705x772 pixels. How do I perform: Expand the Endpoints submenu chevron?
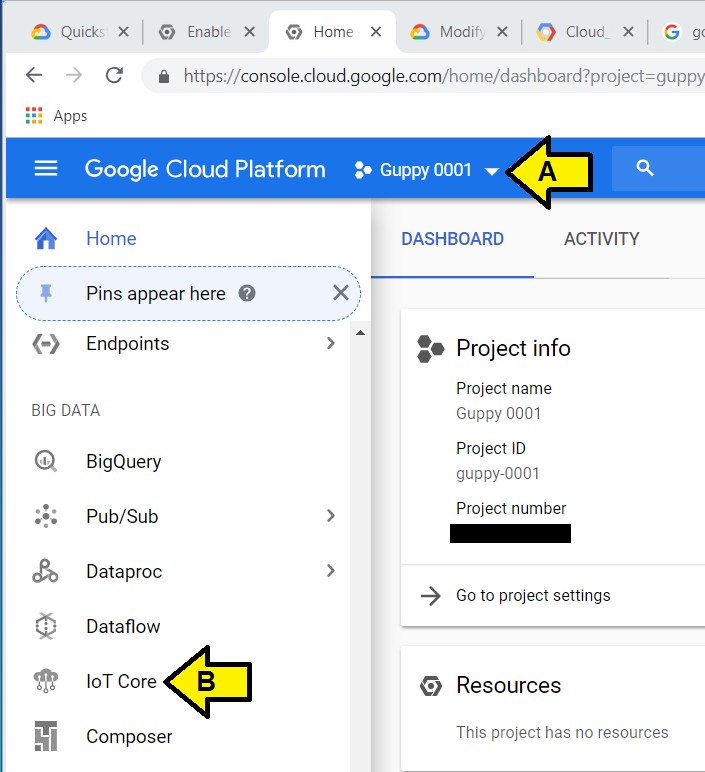(x=331, y=343)
